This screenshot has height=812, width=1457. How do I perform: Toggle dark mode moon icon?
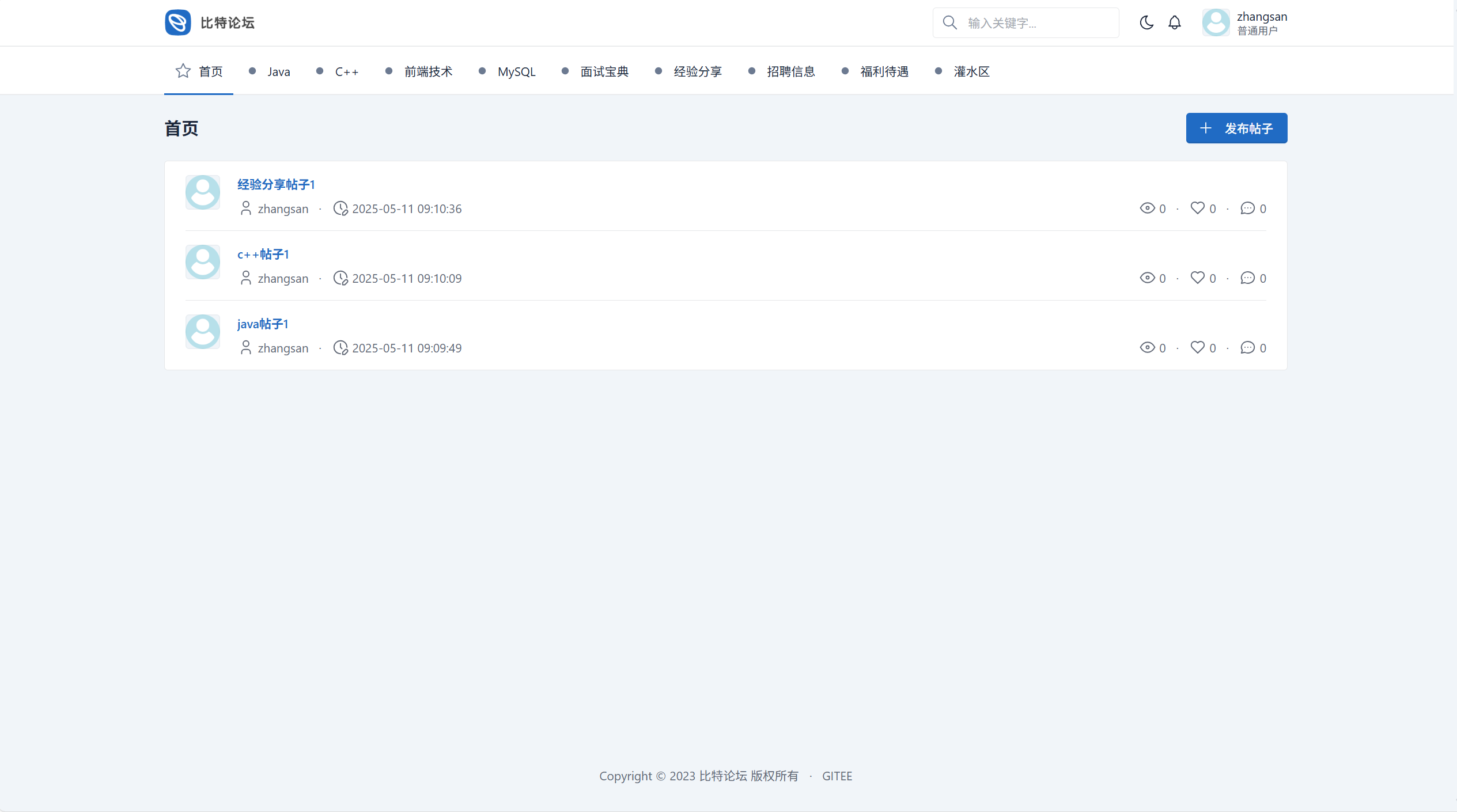1146,22
